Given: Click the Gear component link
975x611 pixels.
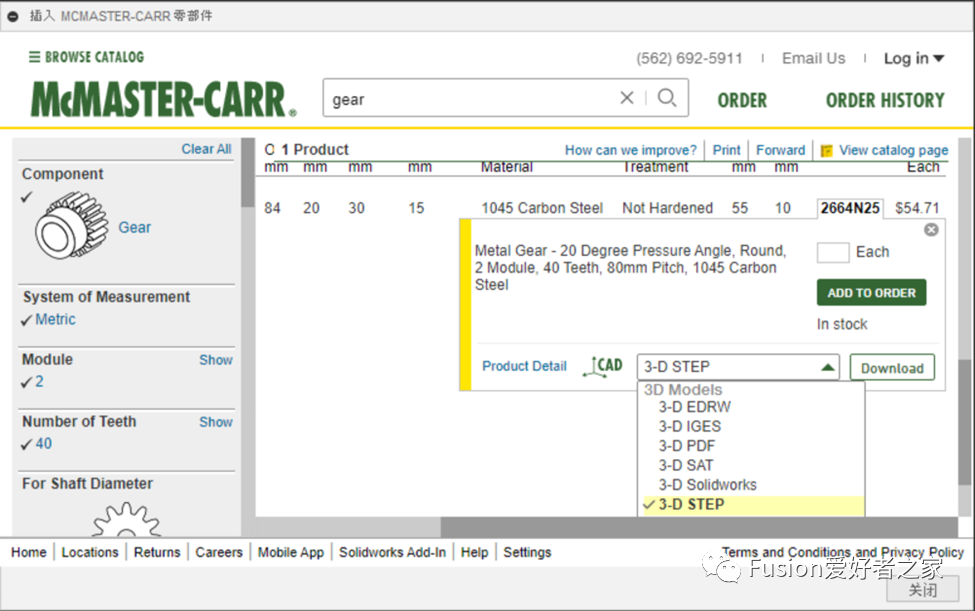Looking at the screenshot, I should click(x=135, y=227).
